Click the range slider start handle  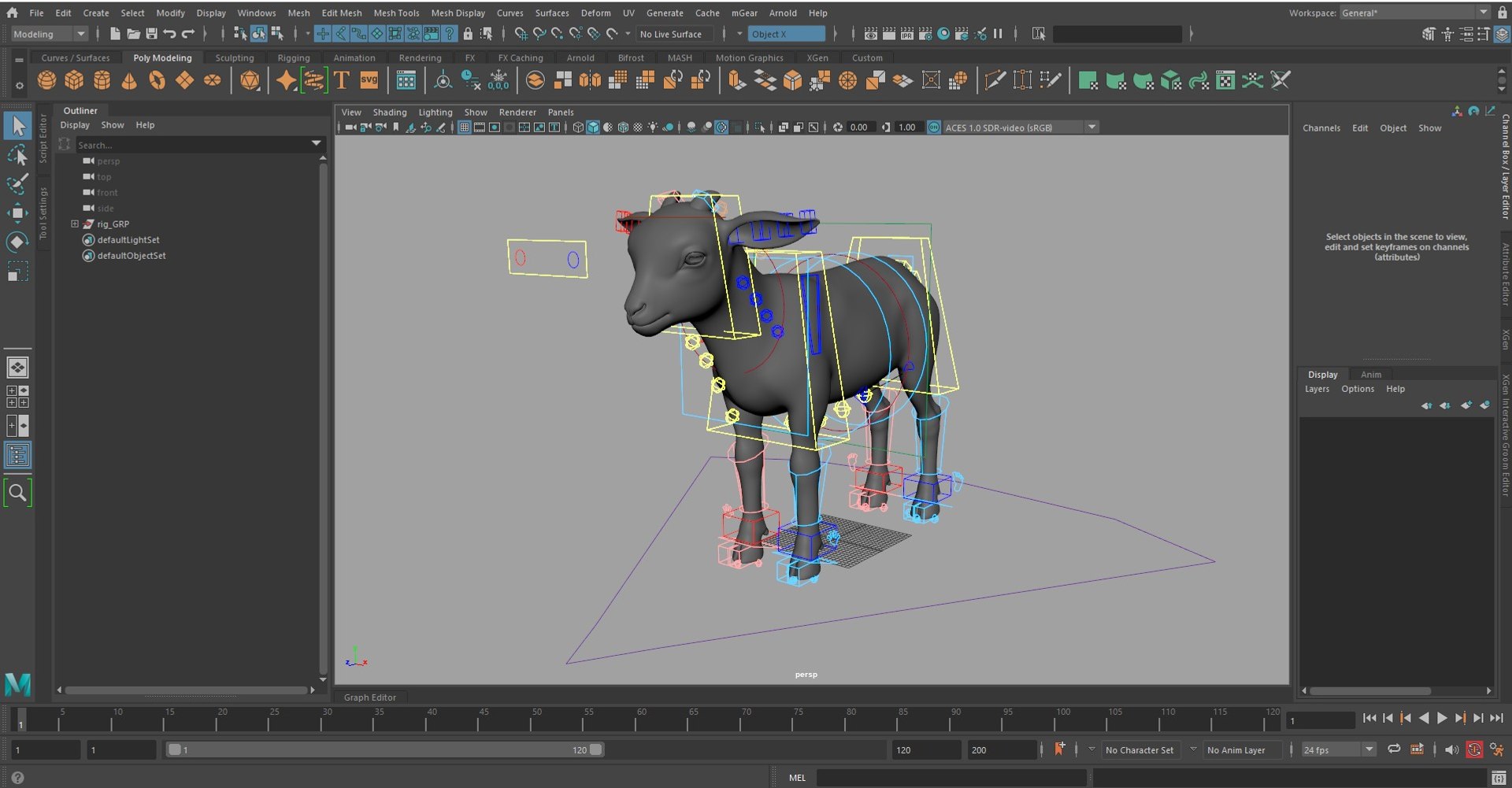coord(175,750)
